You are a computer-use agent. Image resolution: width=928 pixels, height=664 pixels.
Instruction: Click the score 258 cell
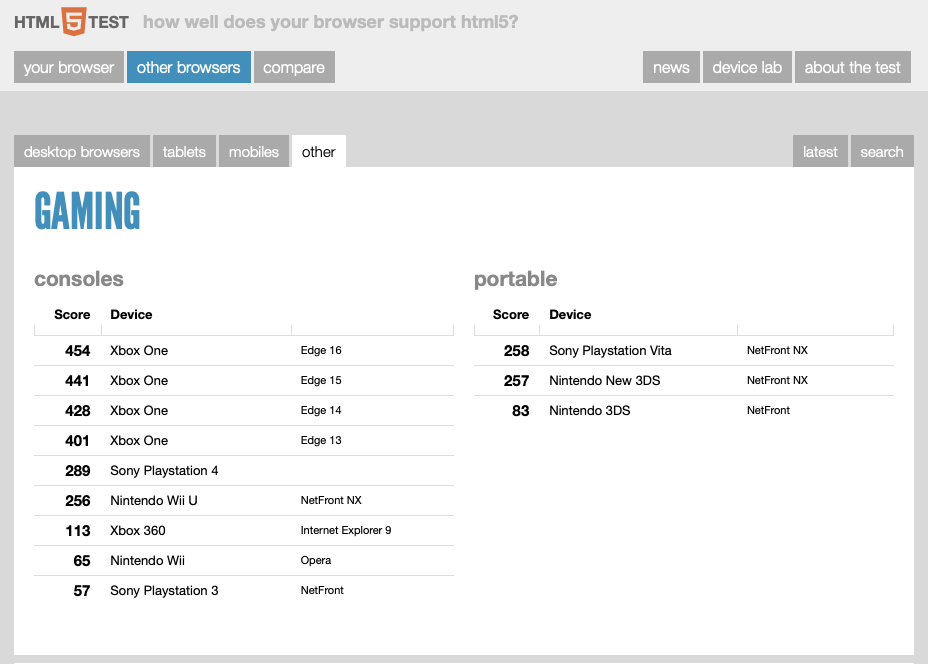(516, 351)
